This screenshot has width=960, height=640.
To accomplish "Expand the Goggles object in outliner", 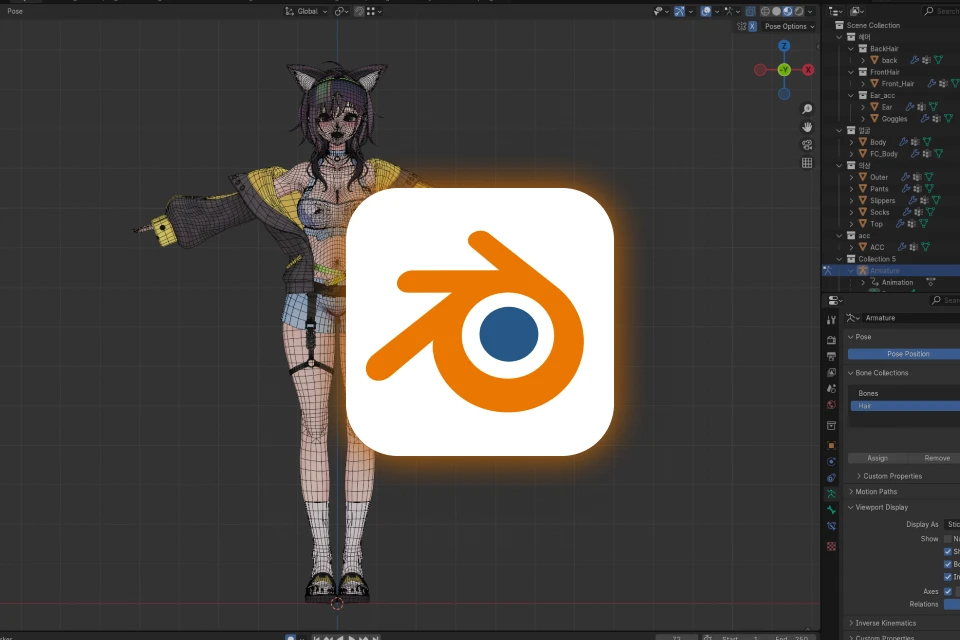I will point(863,119).
